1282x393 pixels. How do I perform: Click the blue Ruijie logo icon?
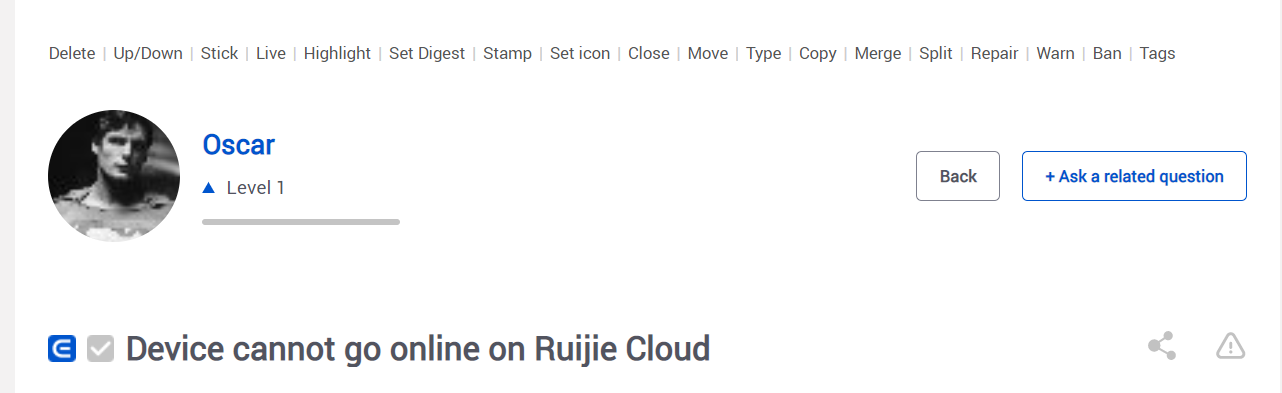pos(62,348)
